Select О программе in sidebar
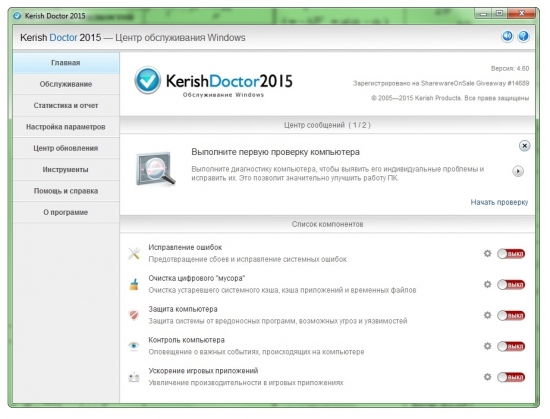The height and width of the screenshot is (419, 550). coord(66,212)
